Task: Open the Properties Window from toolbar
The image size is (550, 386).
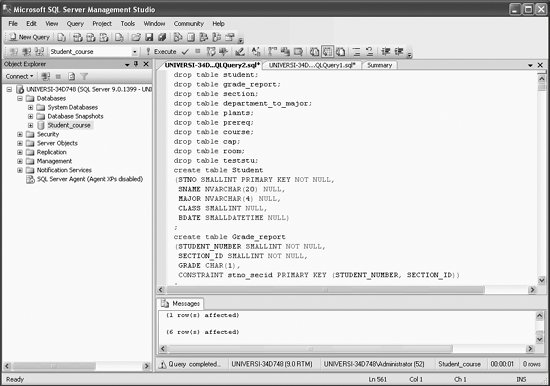Action: click(x=230, y=37)
